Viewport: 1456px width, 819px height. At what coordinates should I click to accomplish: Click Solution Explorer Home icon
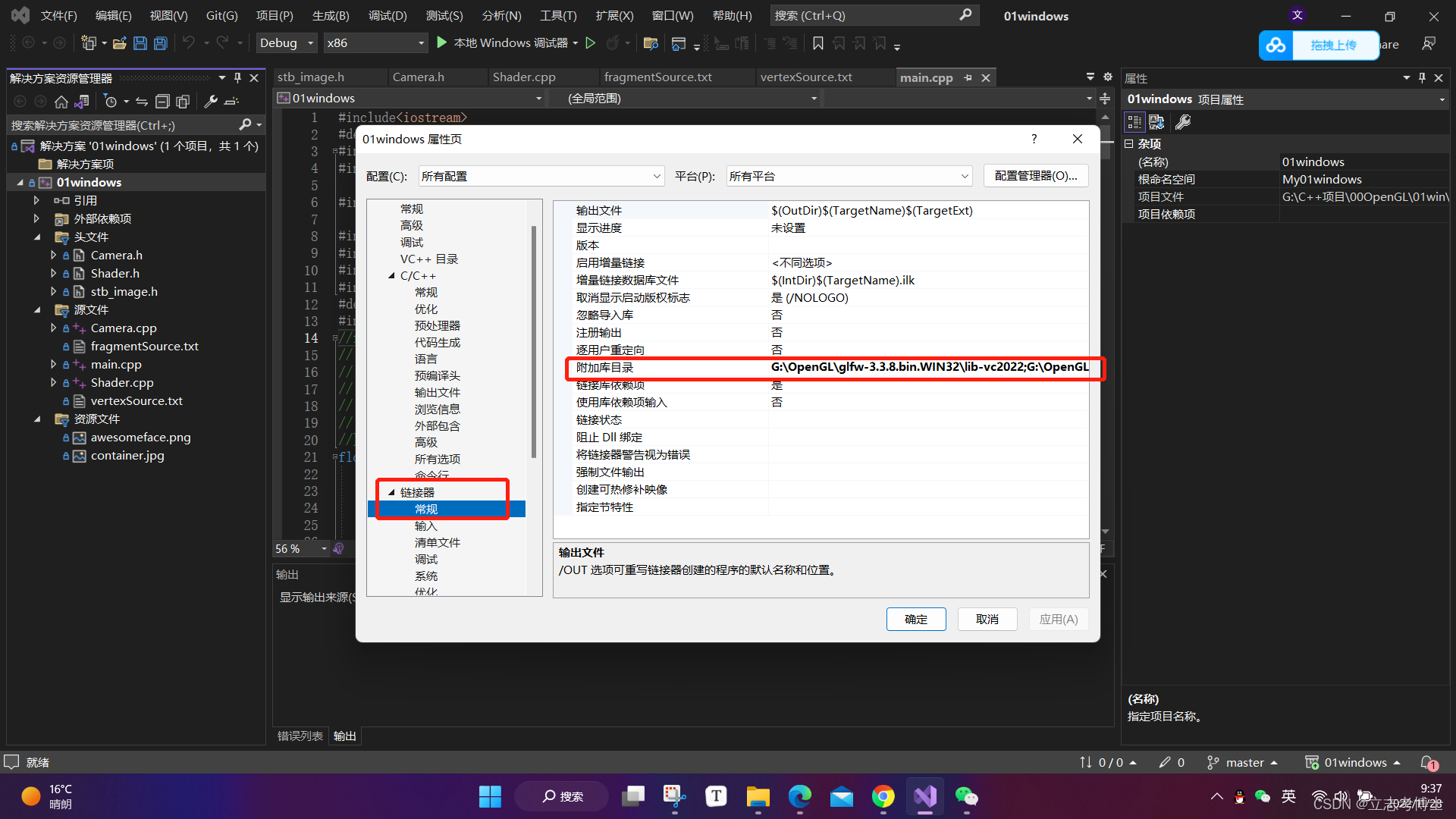pyautogui.click(x=61, y=101)
